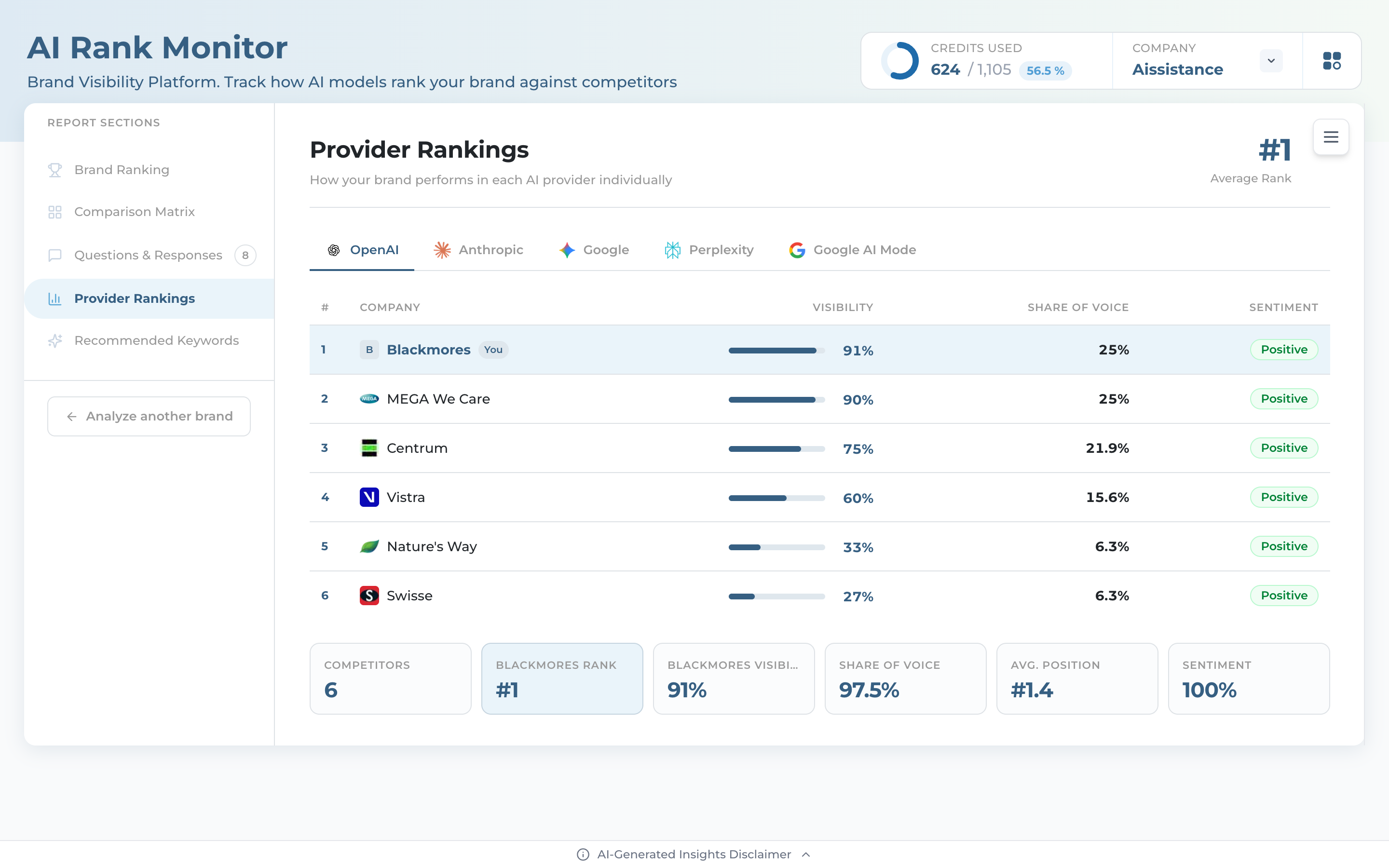This screenshot has width=1389, height=868.
Task: Click AI-Generated Insights Disclaimer text
Action: pyautogui.click(x=694, y=854)
